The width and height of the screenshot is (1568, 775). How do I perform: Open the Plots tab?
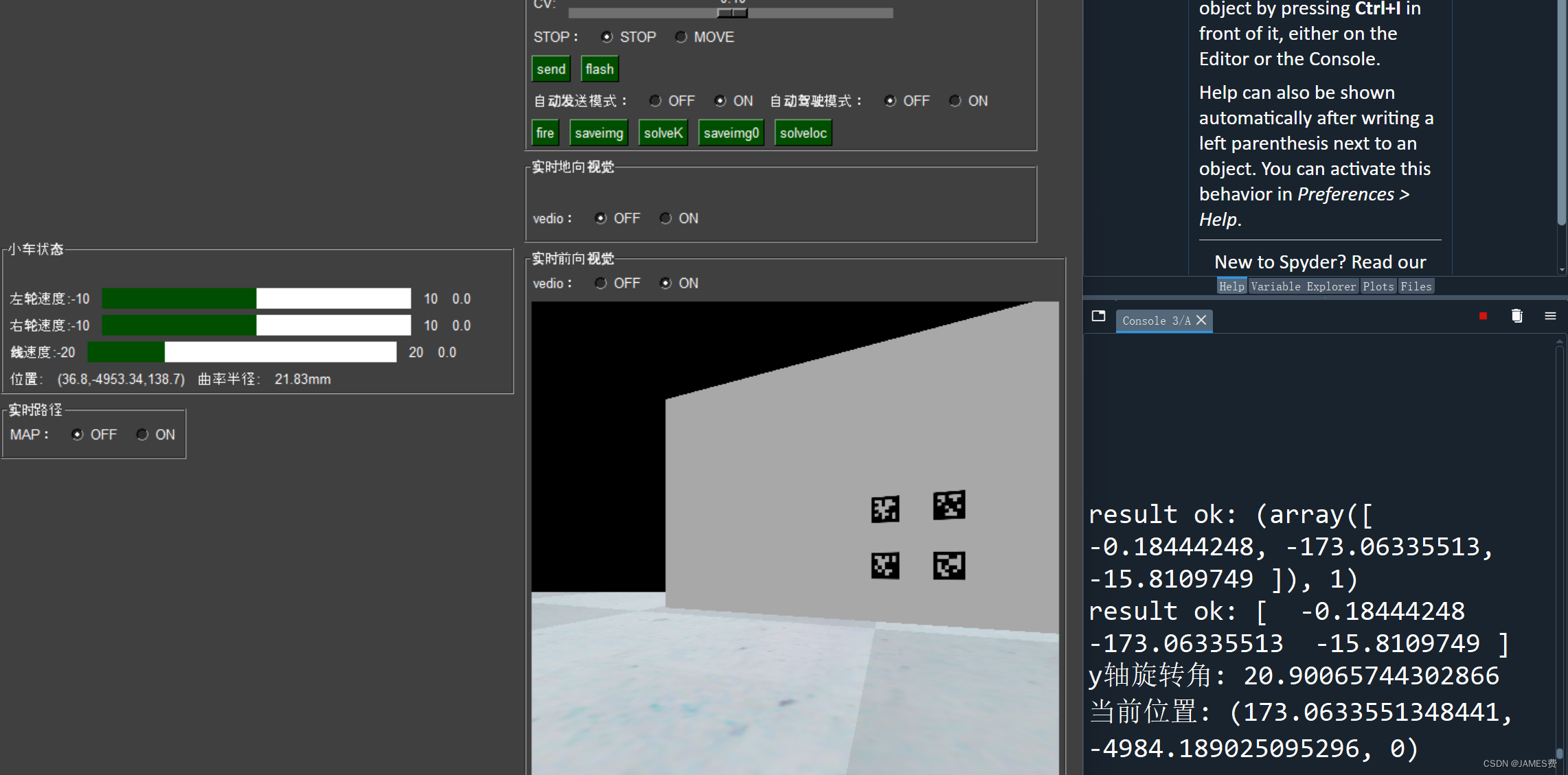tap(1378, 286)
